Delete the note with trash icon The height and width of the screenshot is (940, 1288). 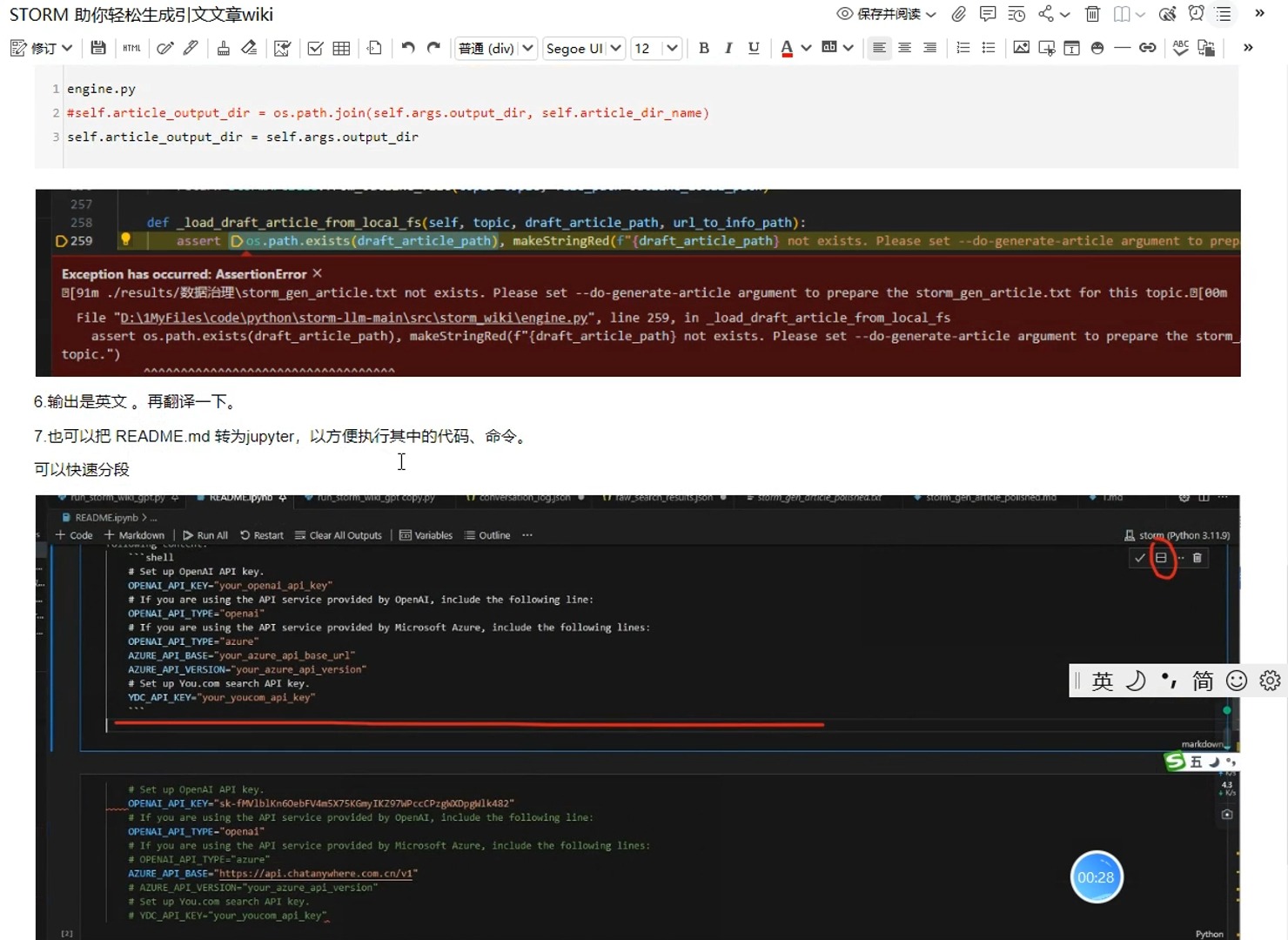tap(1093, 14)
